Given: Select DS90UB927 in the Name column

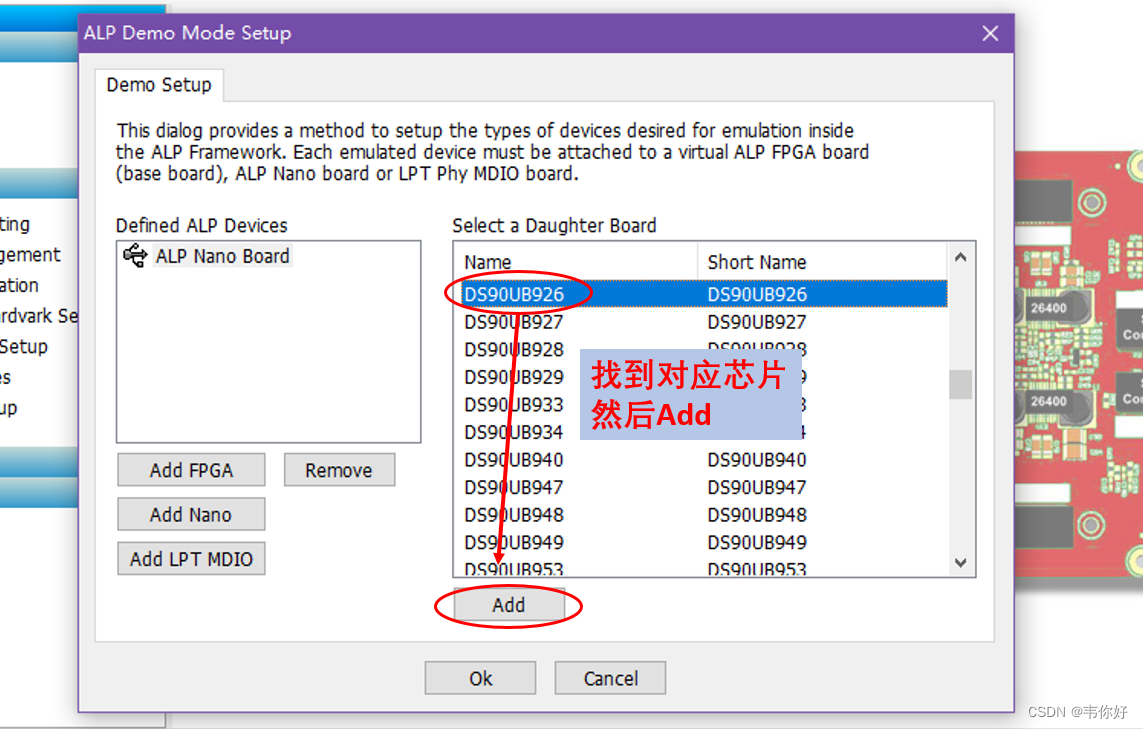Looking at the screenshot, I should [x=515, y=322].
